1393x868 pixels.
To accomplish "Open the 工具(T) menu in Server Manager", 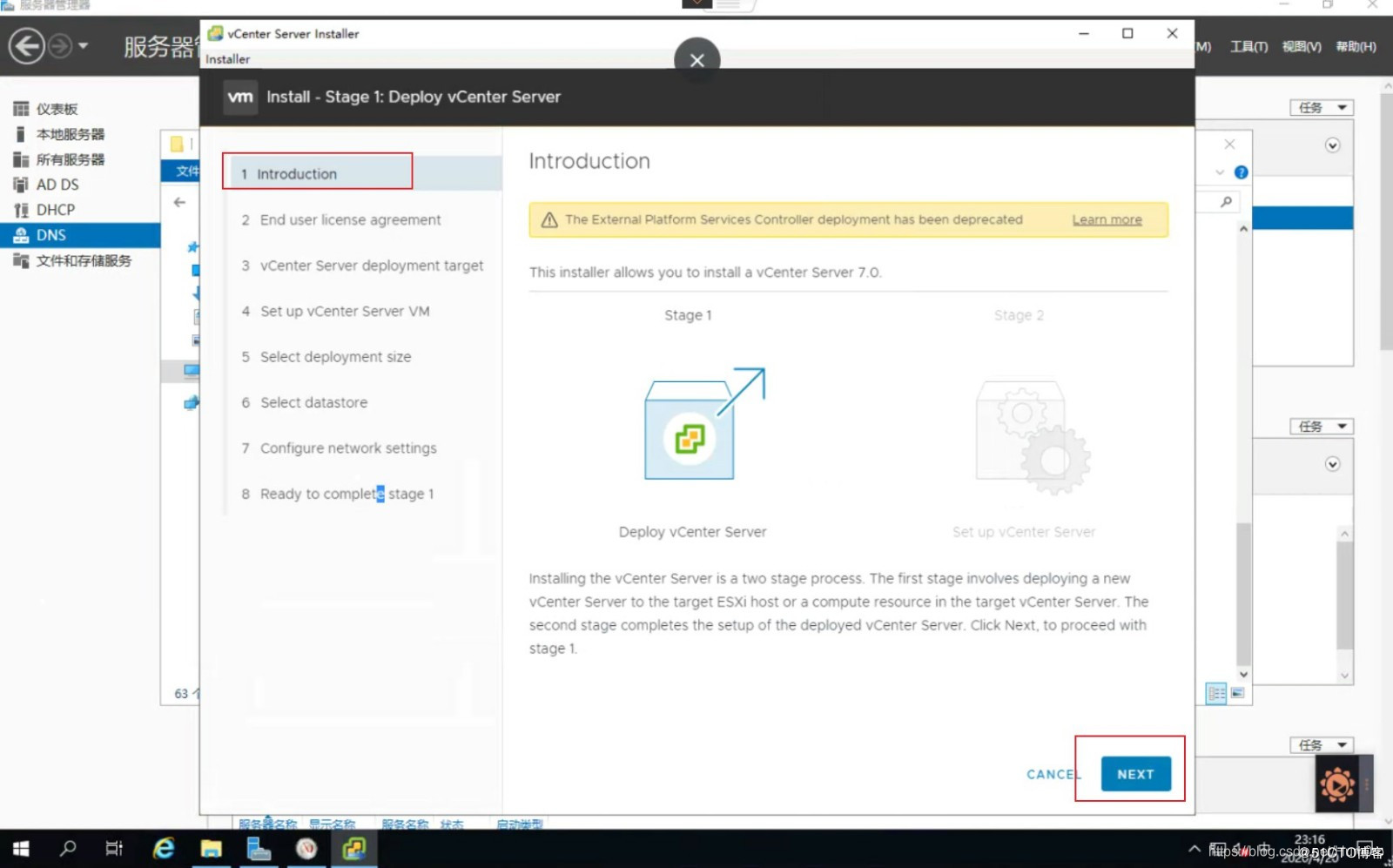I will (x=1248, y=46).
